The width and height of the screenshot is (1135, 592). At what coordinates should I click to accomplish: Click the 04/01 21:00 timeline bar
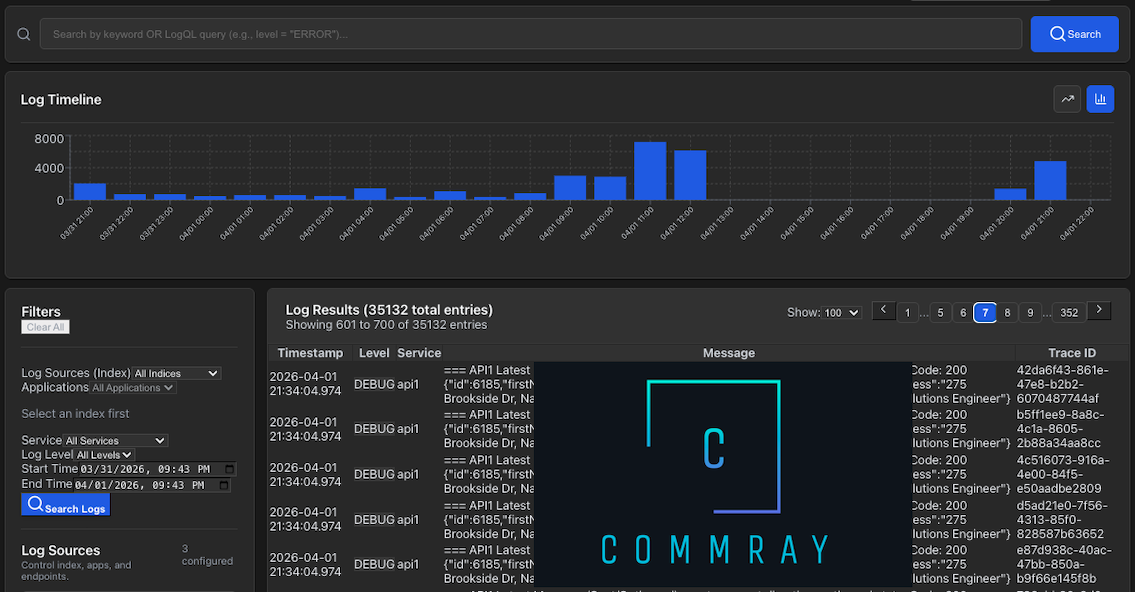(1050, 180)
